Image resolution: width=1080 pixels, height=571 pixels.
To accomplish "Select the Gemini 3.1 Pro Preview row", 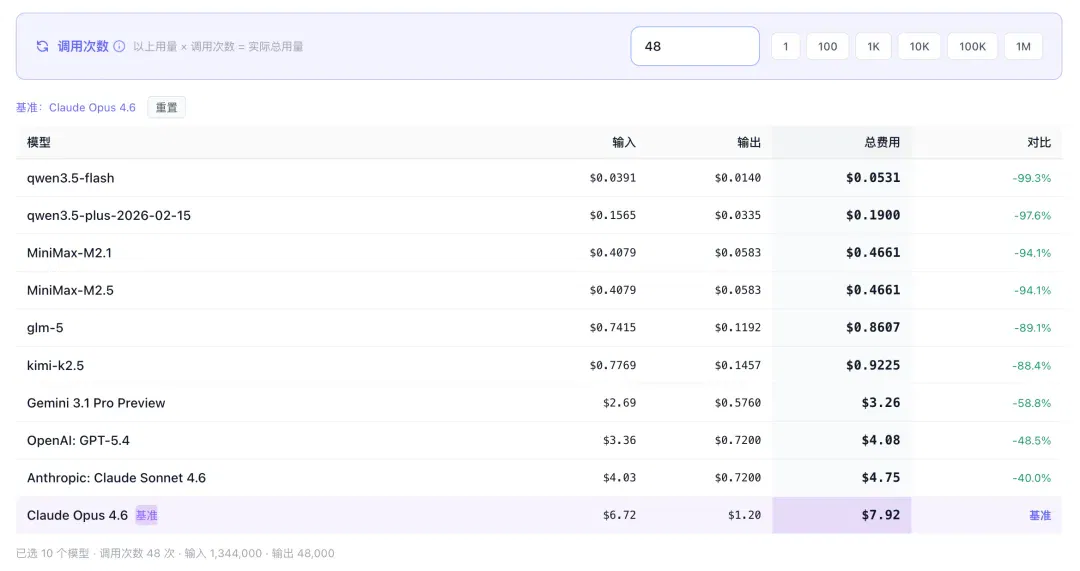I will pyautogui.click(x=539, y=403).
